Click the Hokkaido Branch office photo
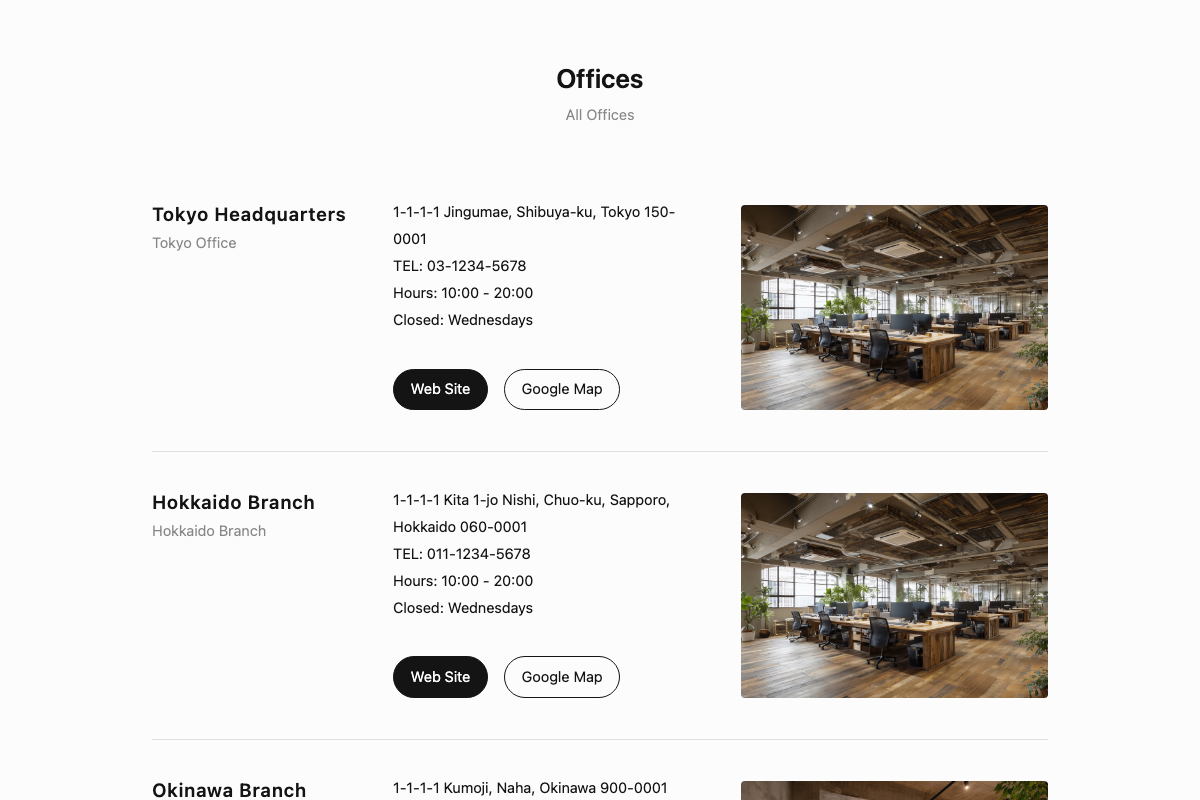The width and height of the screenshot is (1200, 800). (x=894, y=595)
